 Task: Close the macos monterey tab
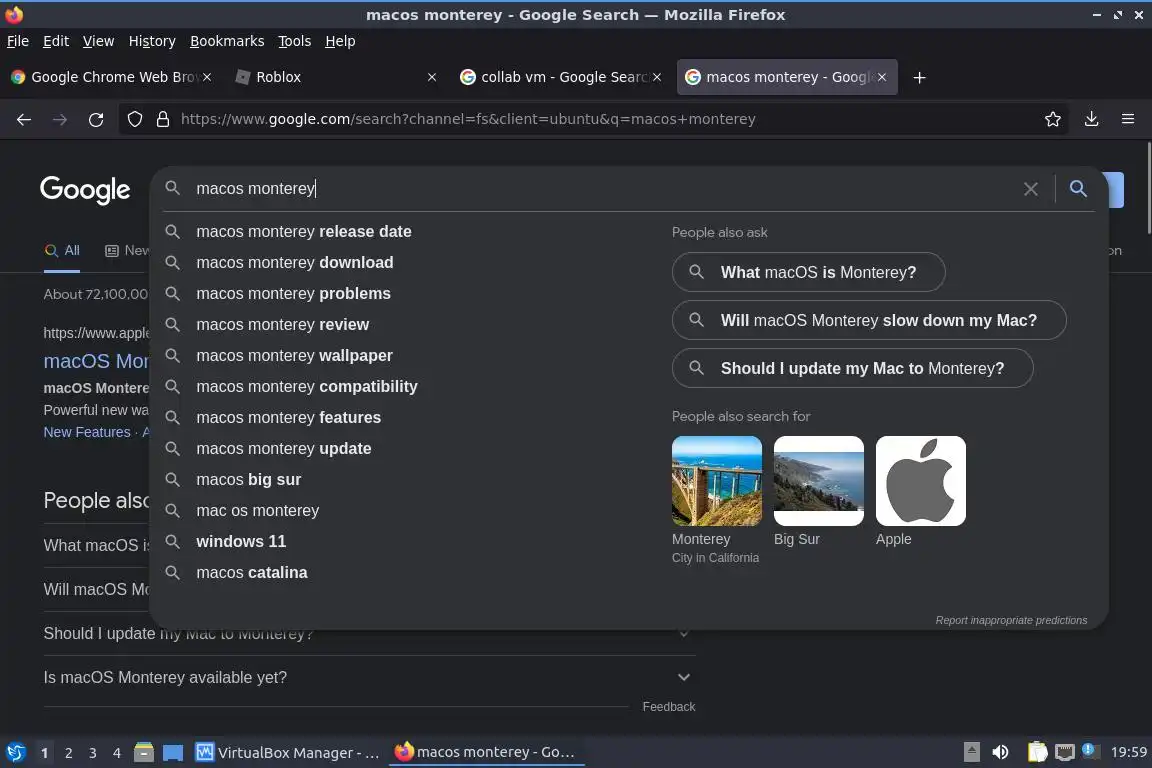pos(882,77)
